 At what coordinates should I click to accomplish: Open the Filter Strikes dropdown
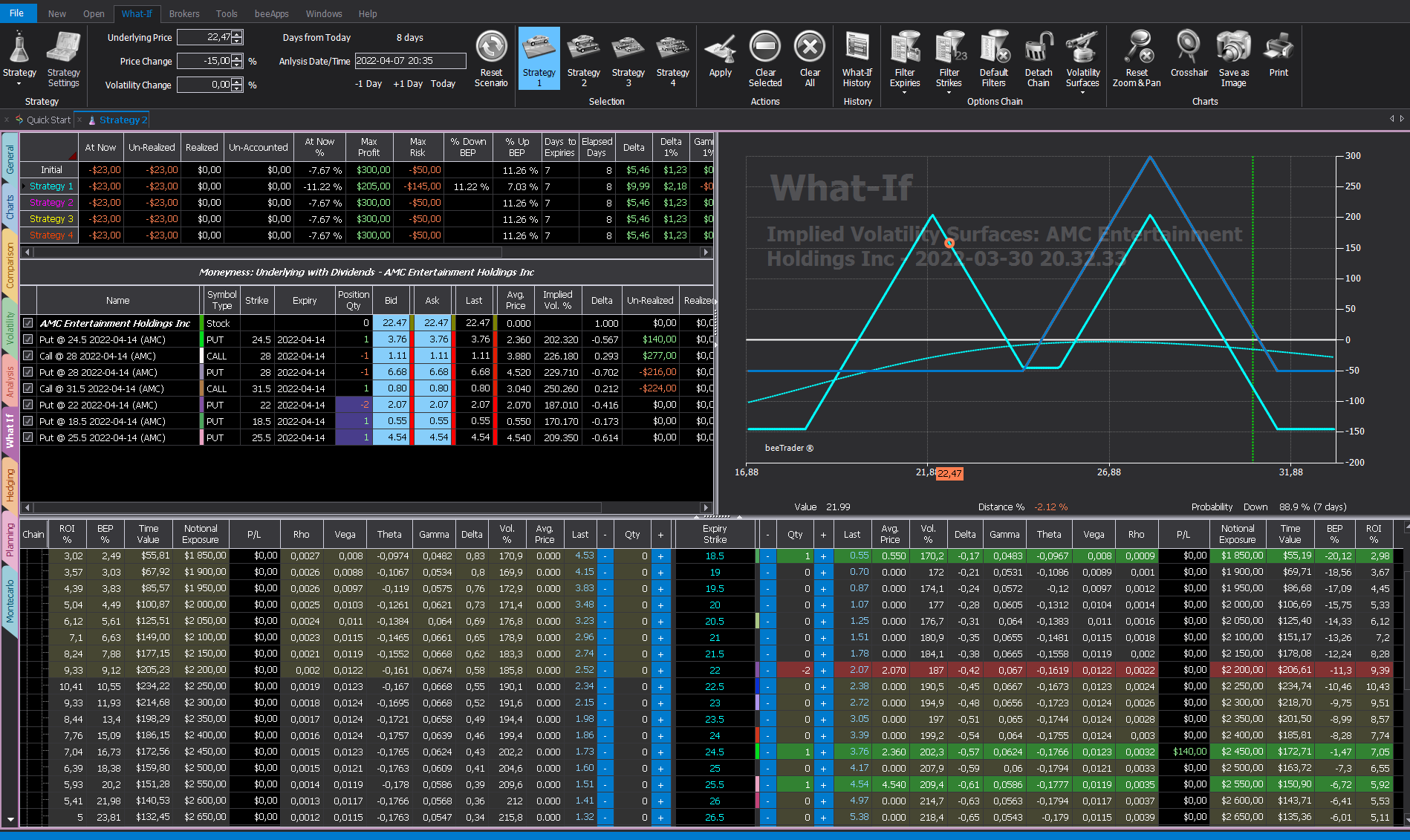(x=949, y=92)
